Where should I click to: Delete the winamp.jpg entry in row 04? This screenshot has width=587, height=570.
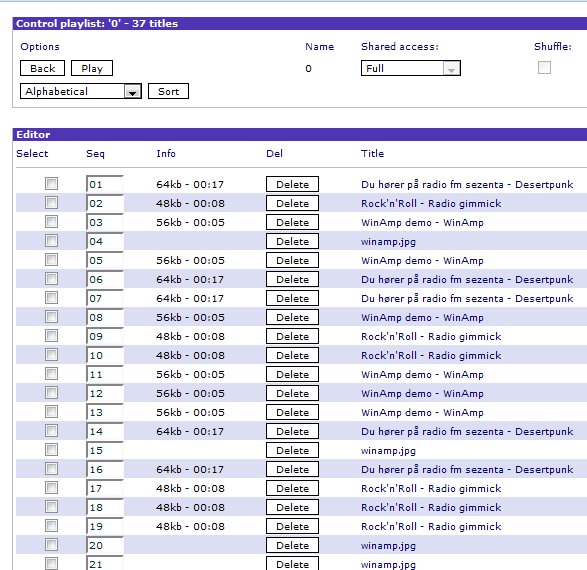click(x=292, y=241)
